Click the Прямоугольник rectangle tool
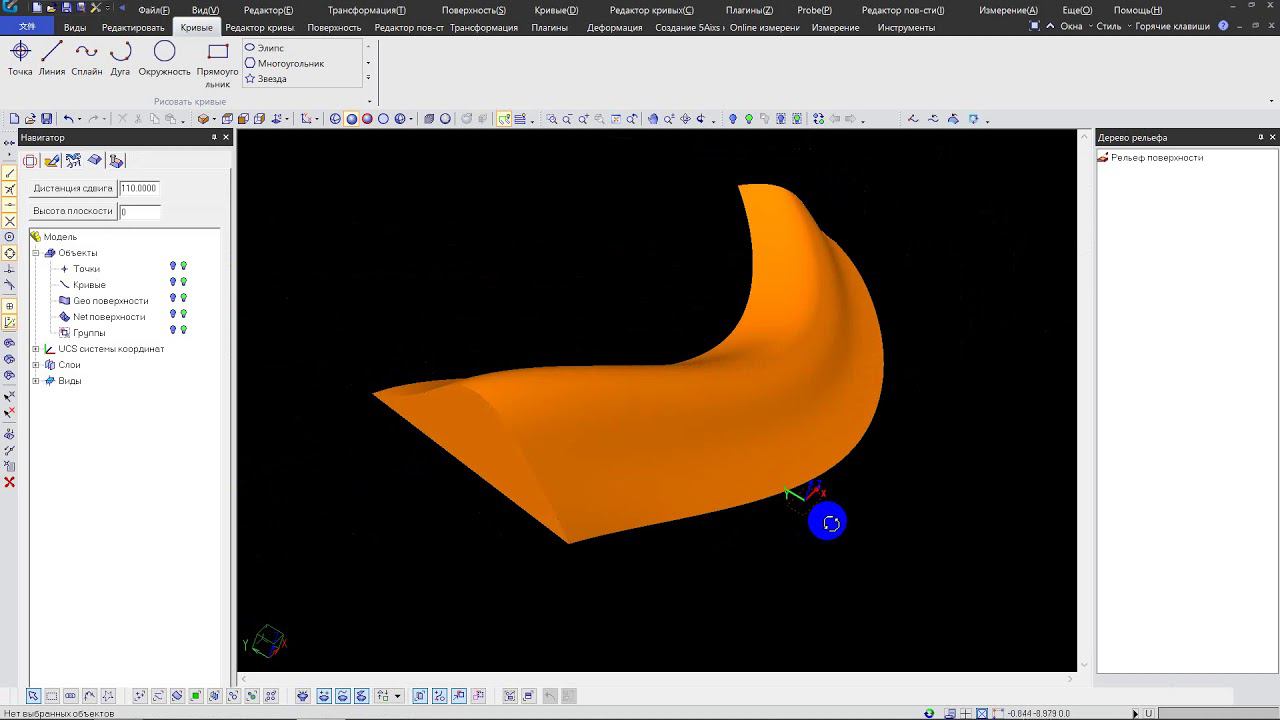Screen dimensions: 1280x720 [x=217, y=60]
